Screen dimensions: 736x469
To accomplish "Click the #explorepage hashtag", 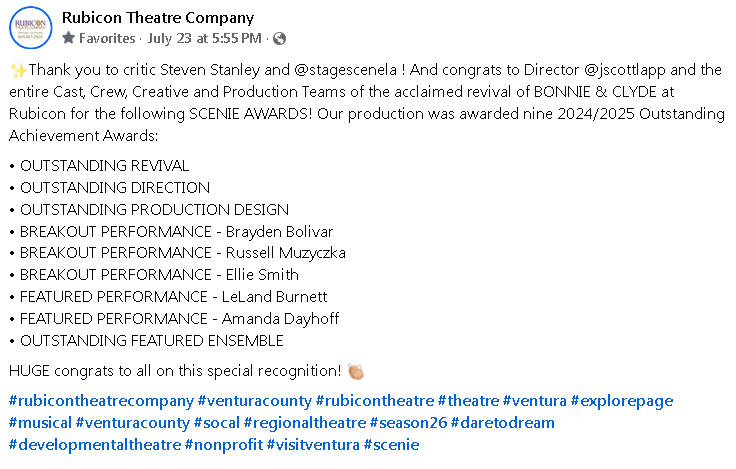I will [x=622, y=401].
